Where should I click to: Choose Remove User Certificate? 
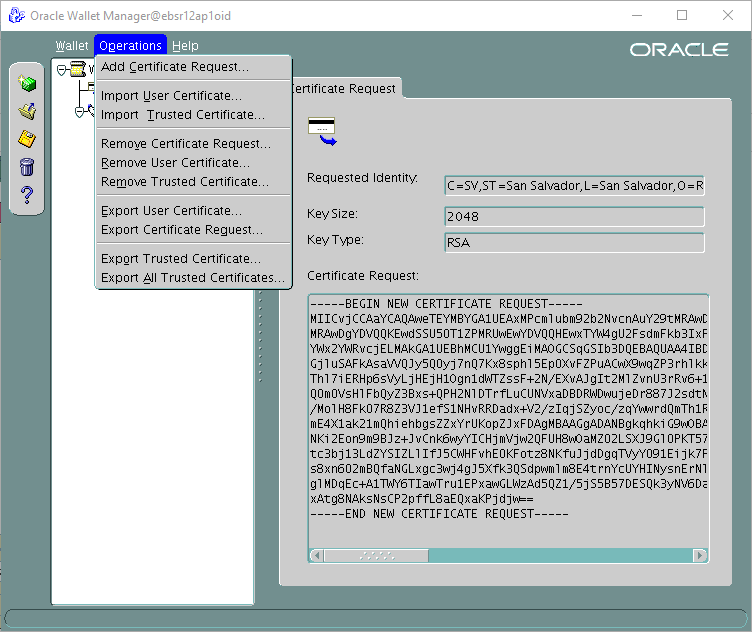pyautogui.click(x=194, y=163)
